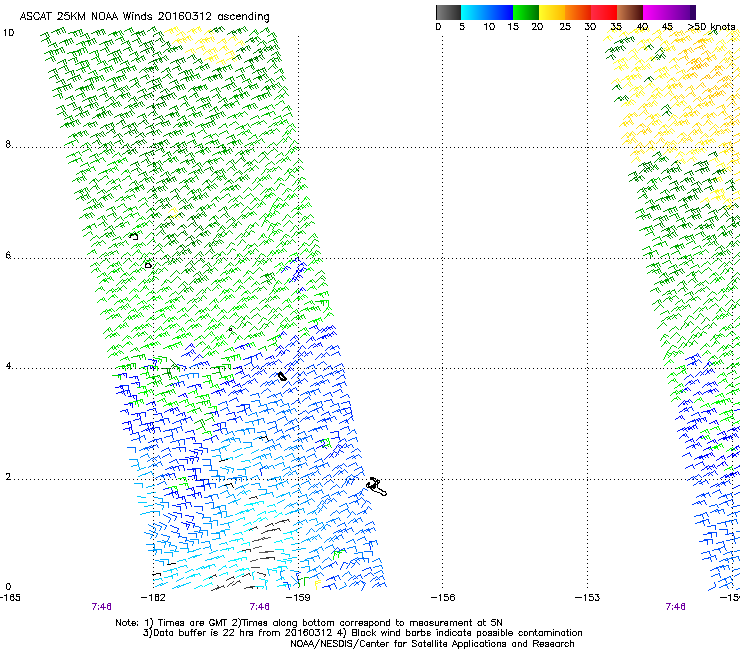
Task: Click the gray 0-5 knots color swatch
Action: click(x=448, y=12)
